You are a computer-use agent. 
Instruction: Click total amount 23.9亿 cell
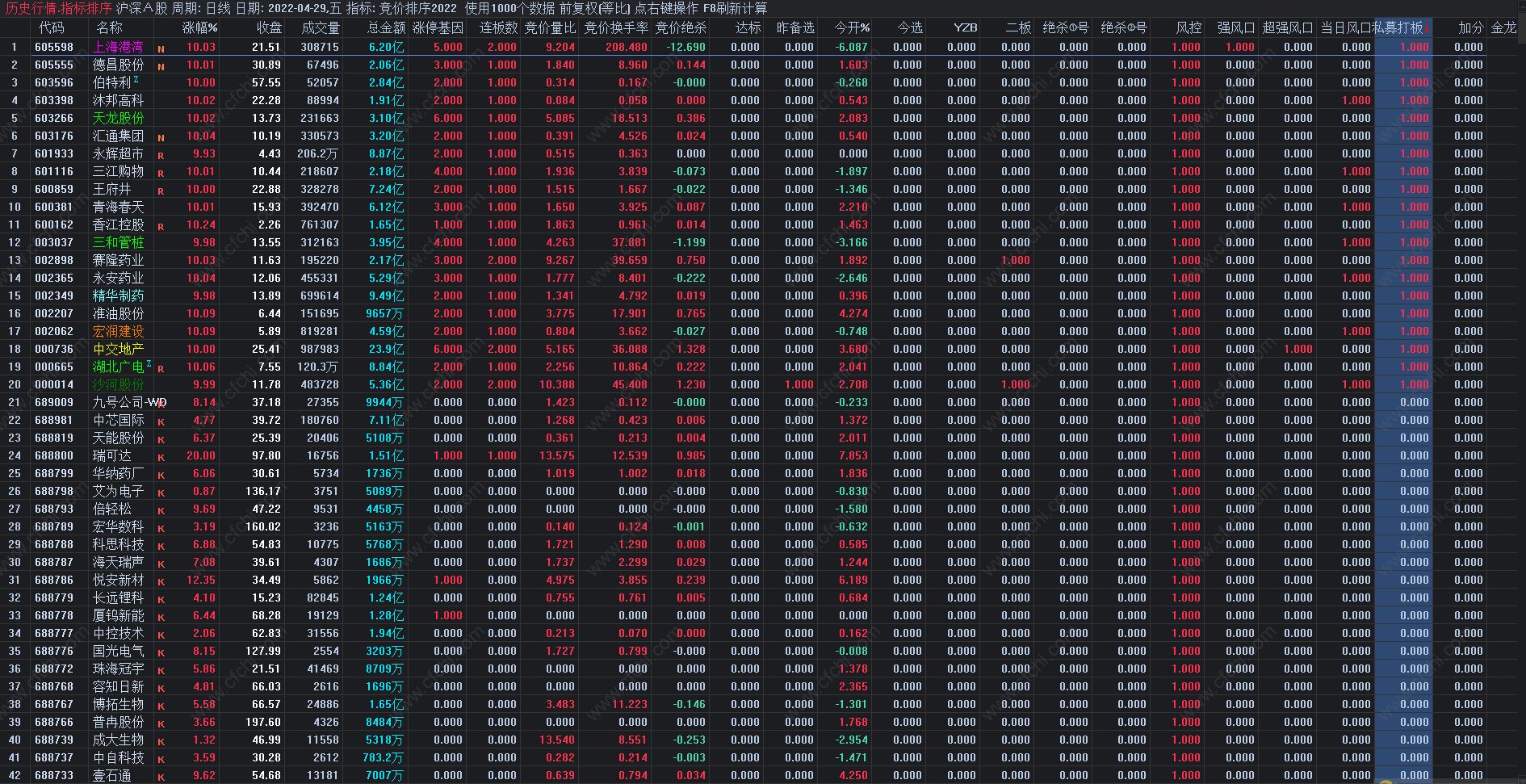tap(386, 349)
